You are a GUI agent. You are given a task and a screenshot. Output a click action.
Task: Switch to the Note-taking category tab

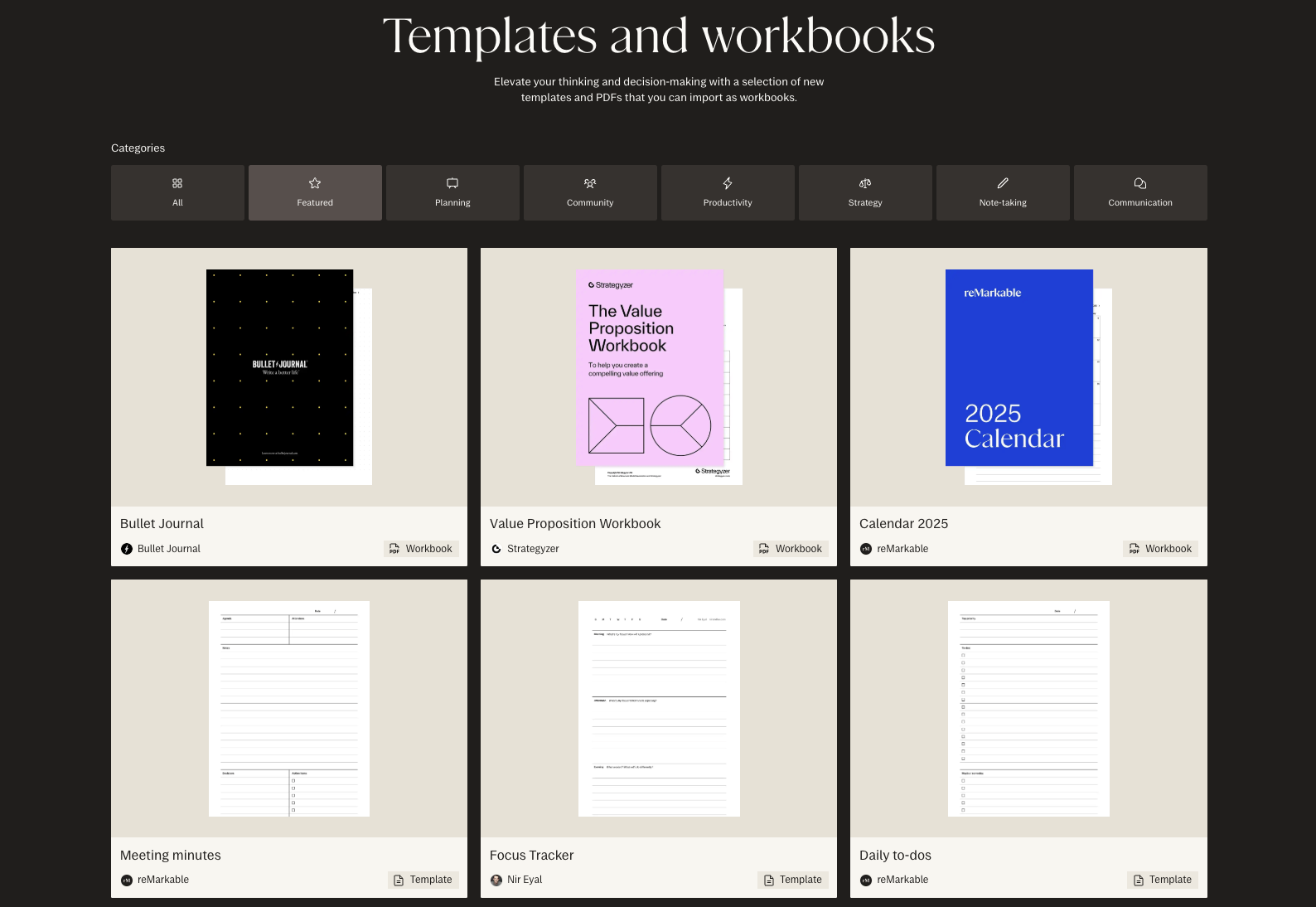tap(1003, 193)
